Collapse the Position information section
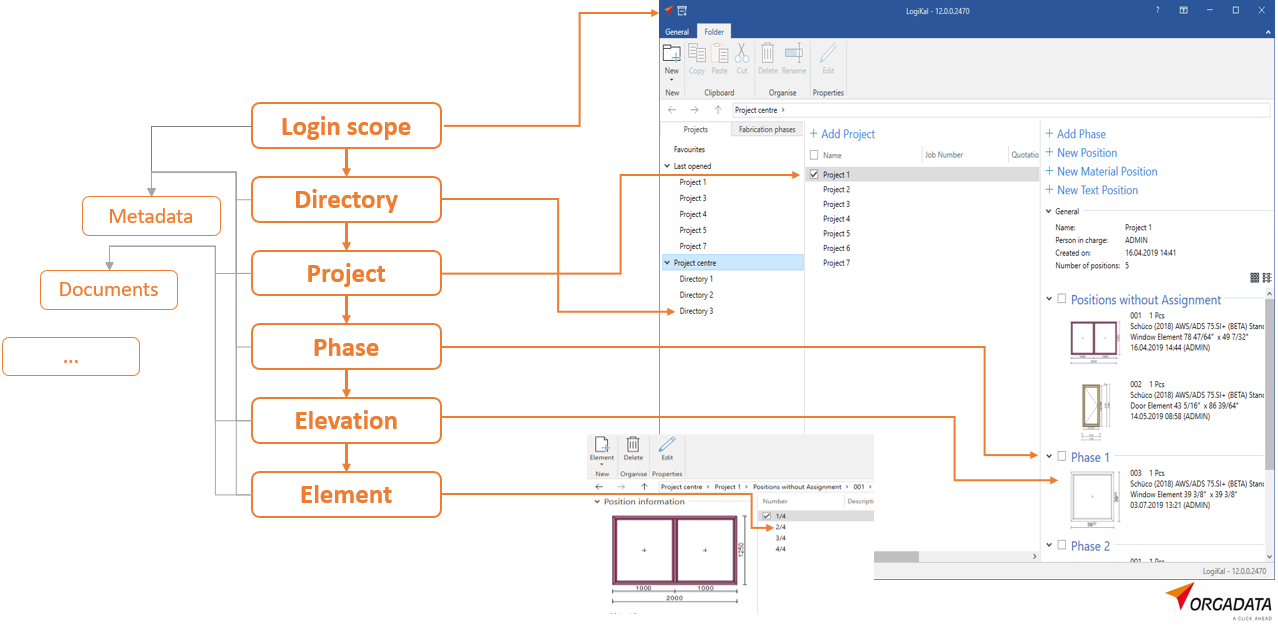Screen dimensions: 1278x629 (597, 502)
